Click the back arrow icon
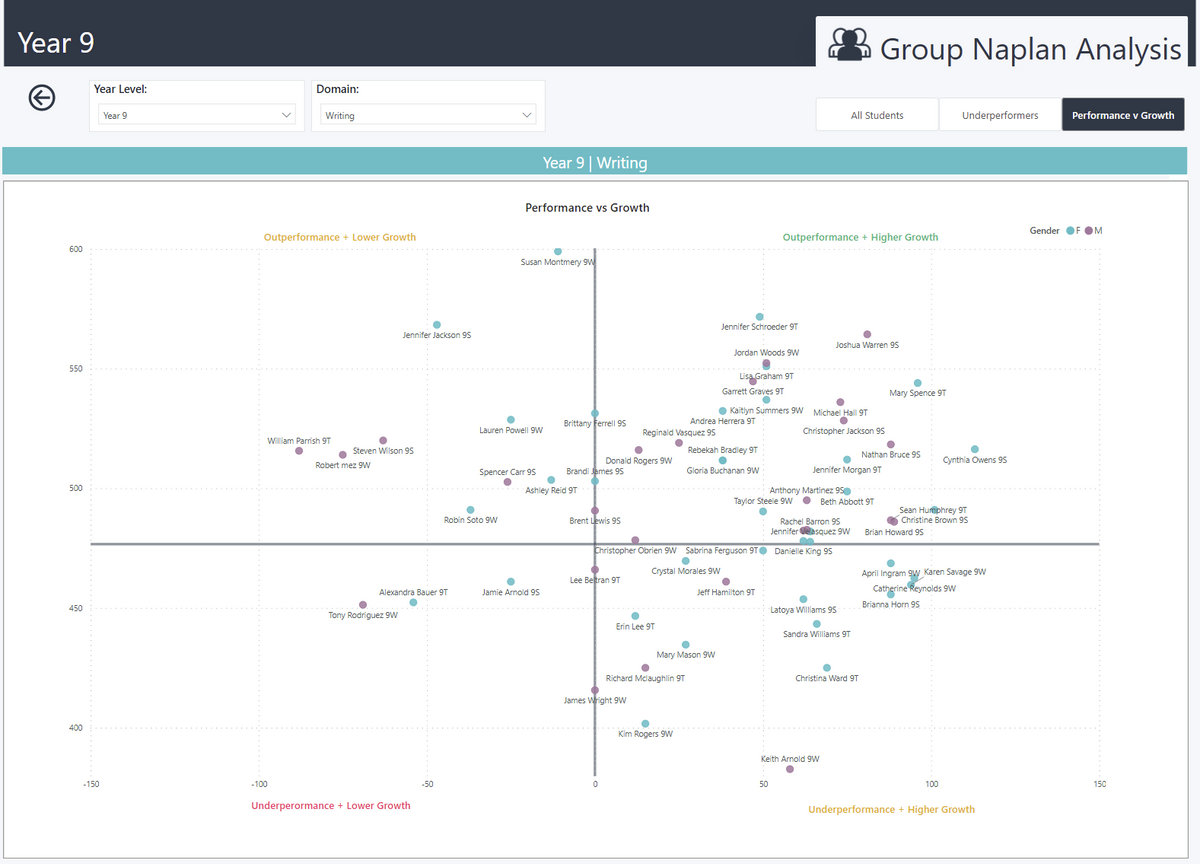 [42, 97]
